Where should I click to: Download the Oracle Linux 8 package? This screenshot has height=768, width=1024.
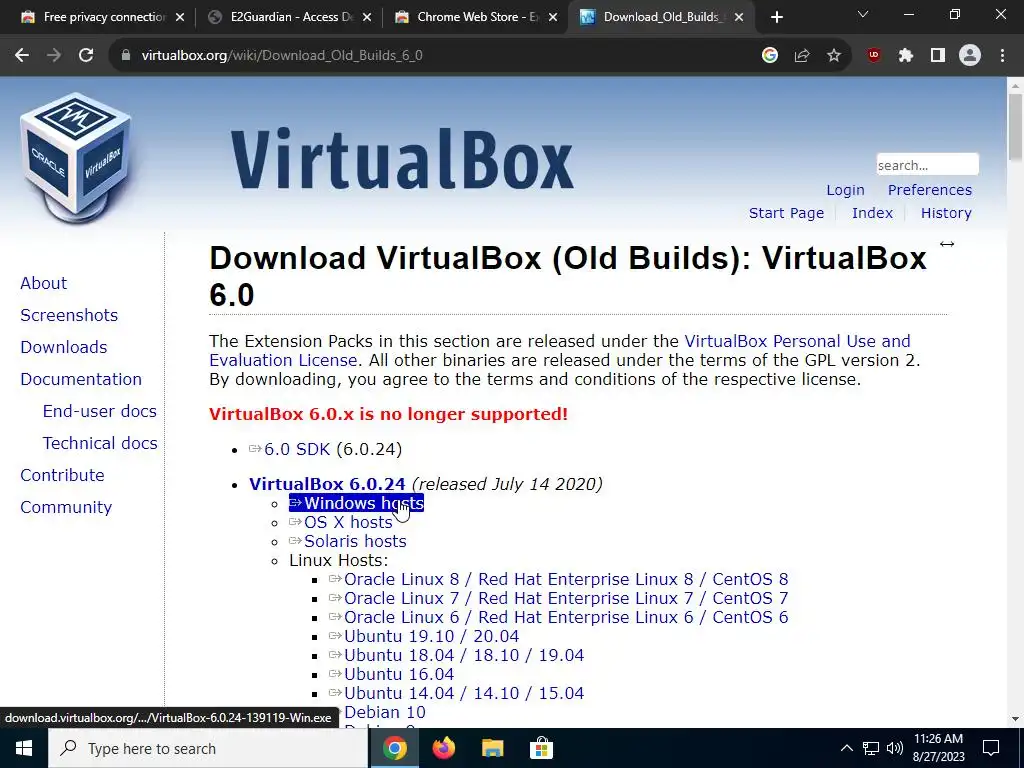[x=559, y=579]
